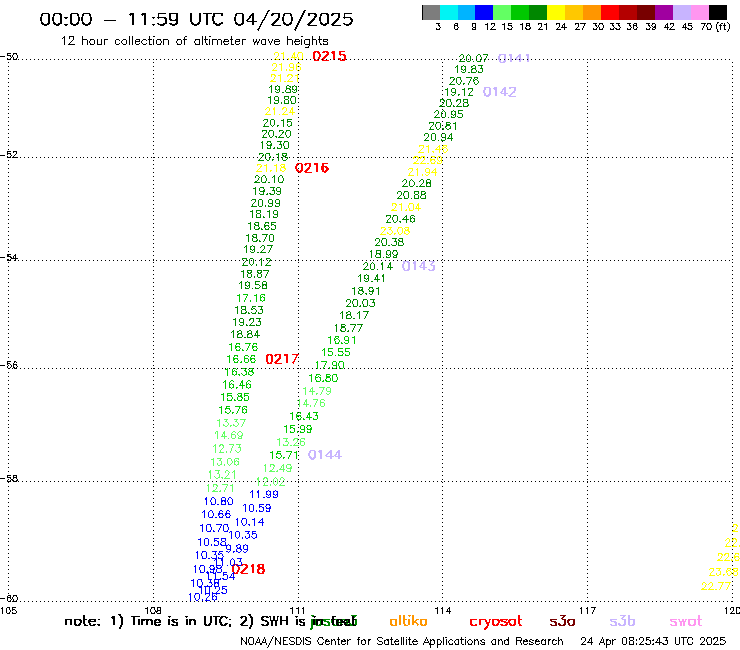The height and width of the screenshot is (650, 740).
Task: Click the s3a satellite legend label
Action: [x=562, y=621]
